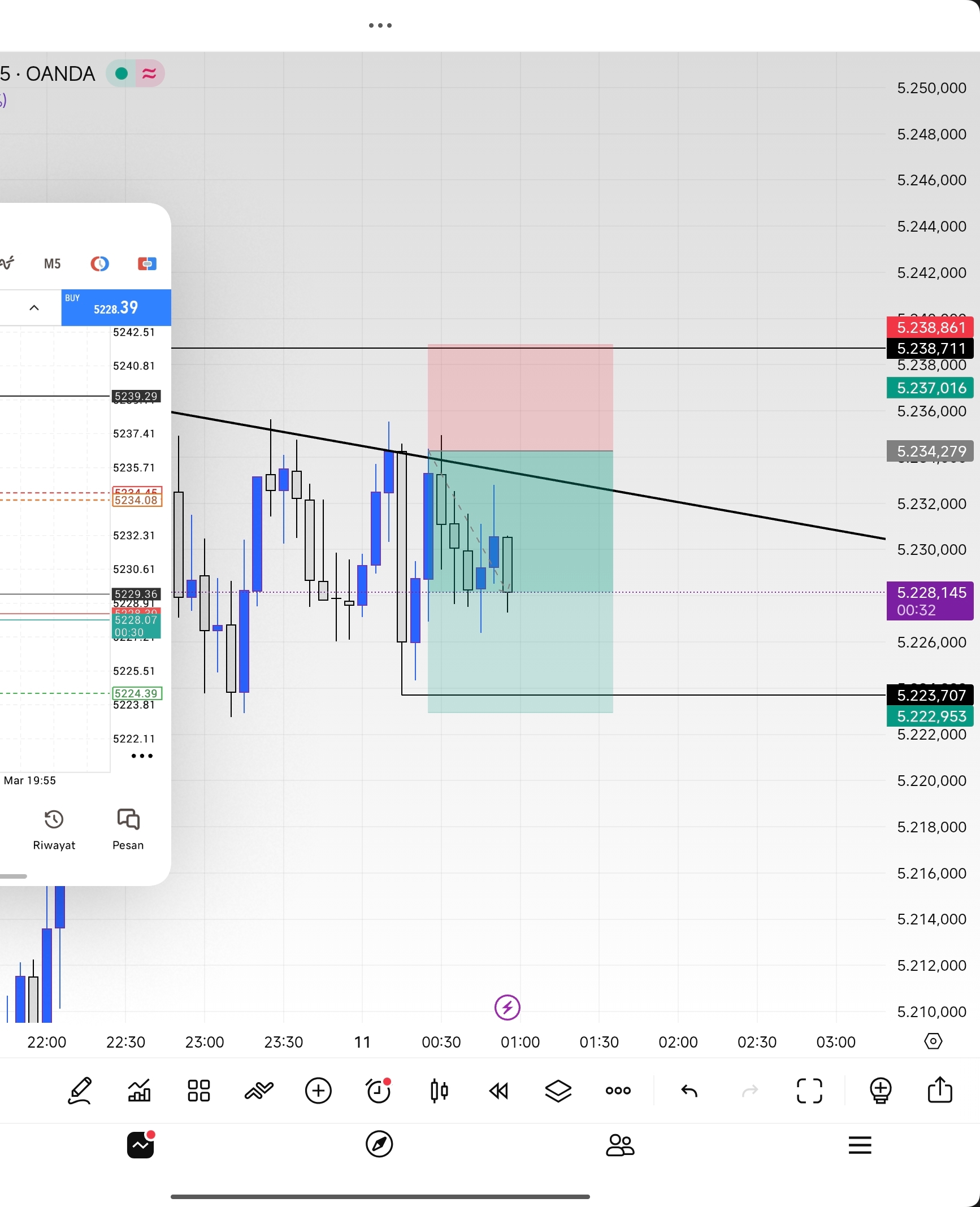Tap the gray 5.234,279 entry label

pos(930,451)
